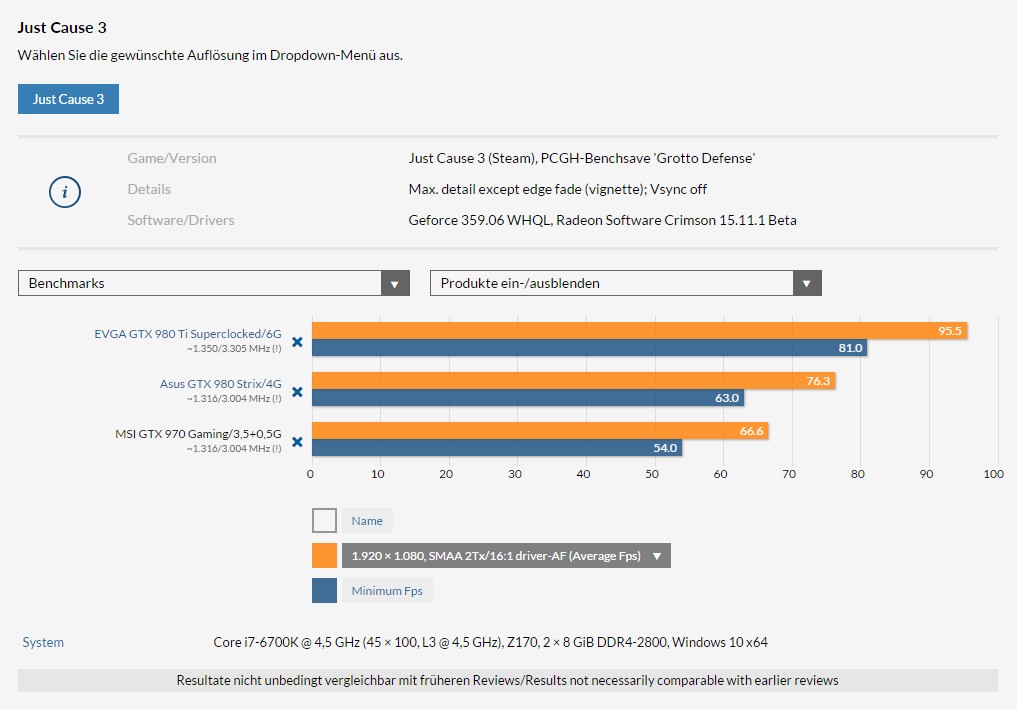Open the 1.920 × 1.080 SMAA resolution dropdown

pos(506,556)
